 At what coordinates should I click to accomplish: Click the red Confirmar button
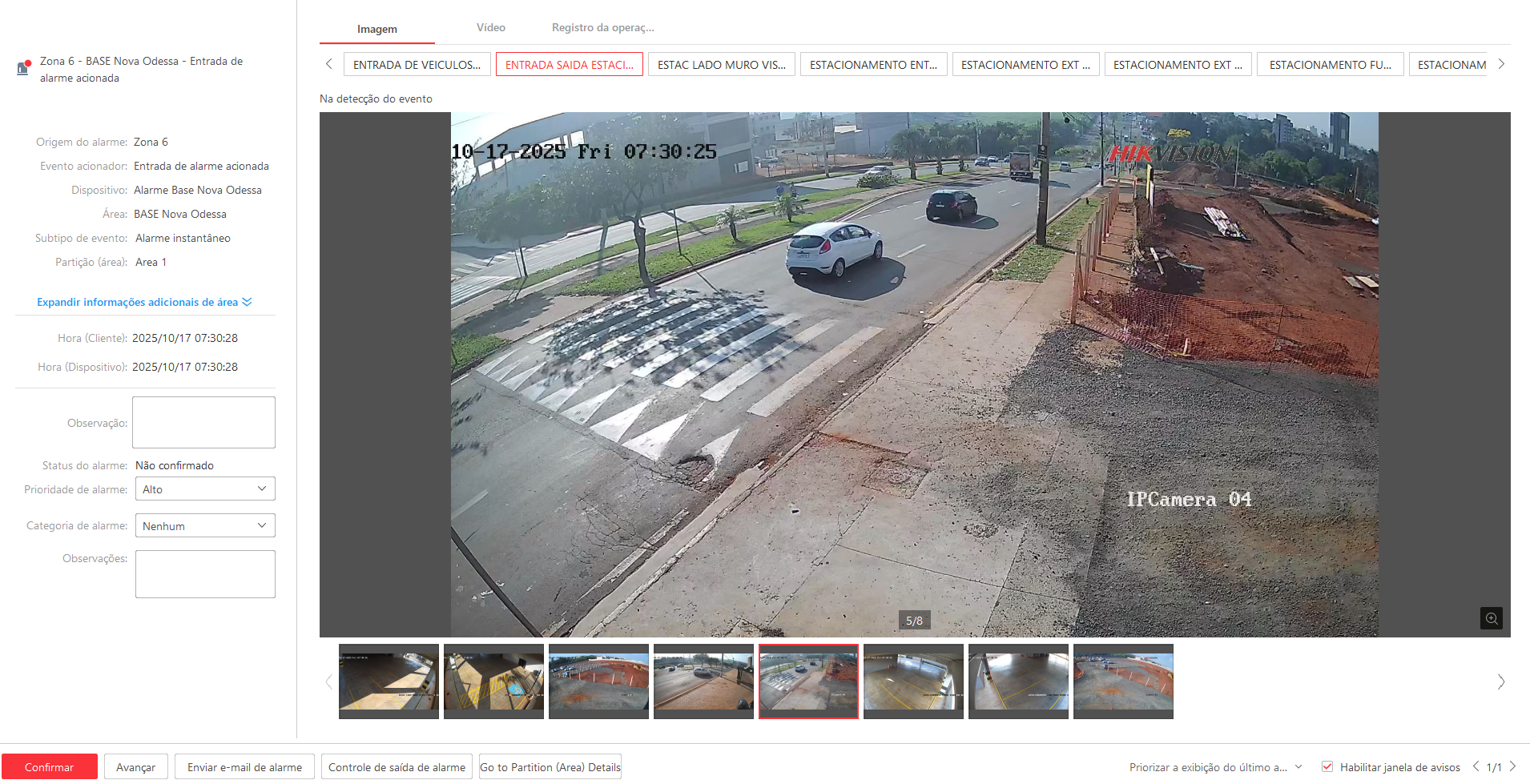(x=50, y=767)
